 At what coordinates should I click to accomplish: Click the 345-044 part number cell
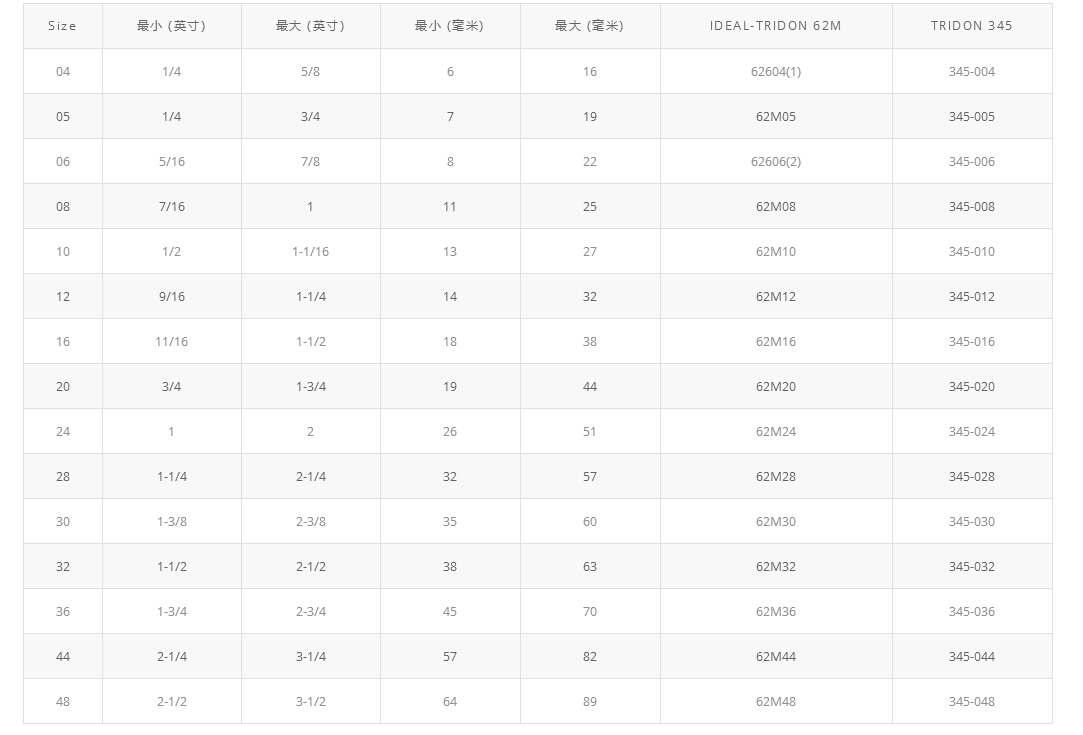pyautogui.click(x=971, y=657)
